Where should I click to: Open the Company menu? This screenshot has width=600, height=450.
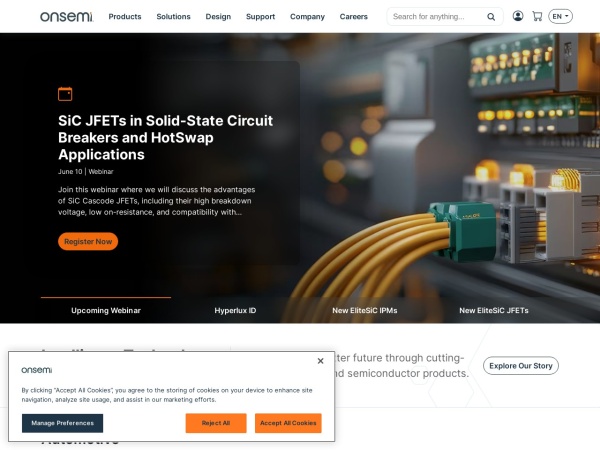307,16
